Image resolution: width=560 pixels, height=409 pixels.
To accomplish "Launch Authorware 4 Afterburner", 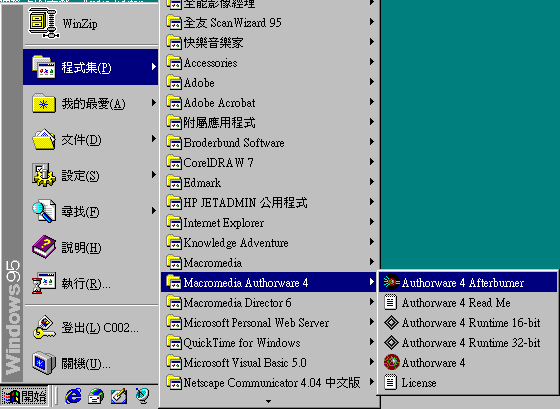I will pos(468,283).
